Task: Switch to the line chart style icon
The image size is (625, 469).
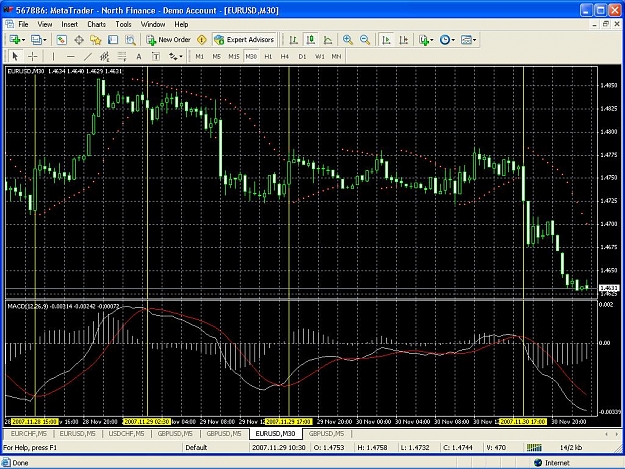Action: tap(328, 40)
